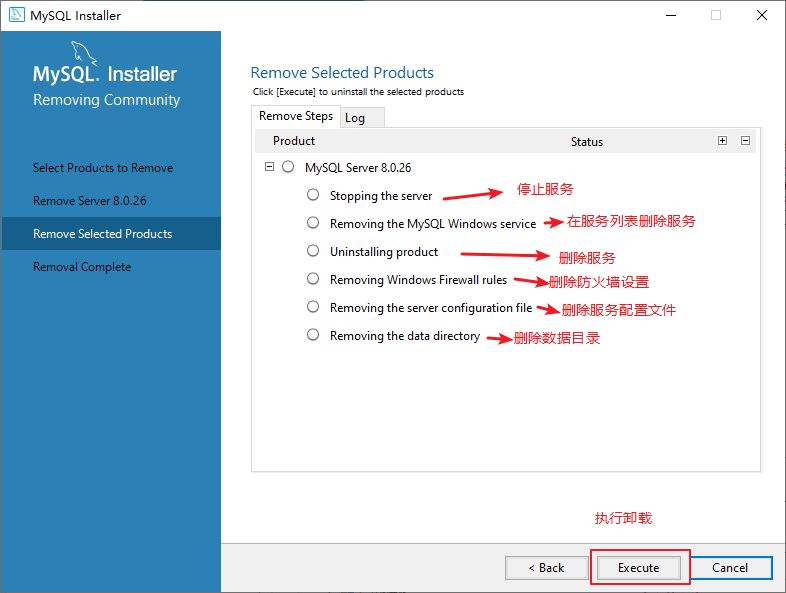The height and width of the screenshot is (593, 786).
Task: Minimize the MySQL Installer window
Action: [671, 15]
